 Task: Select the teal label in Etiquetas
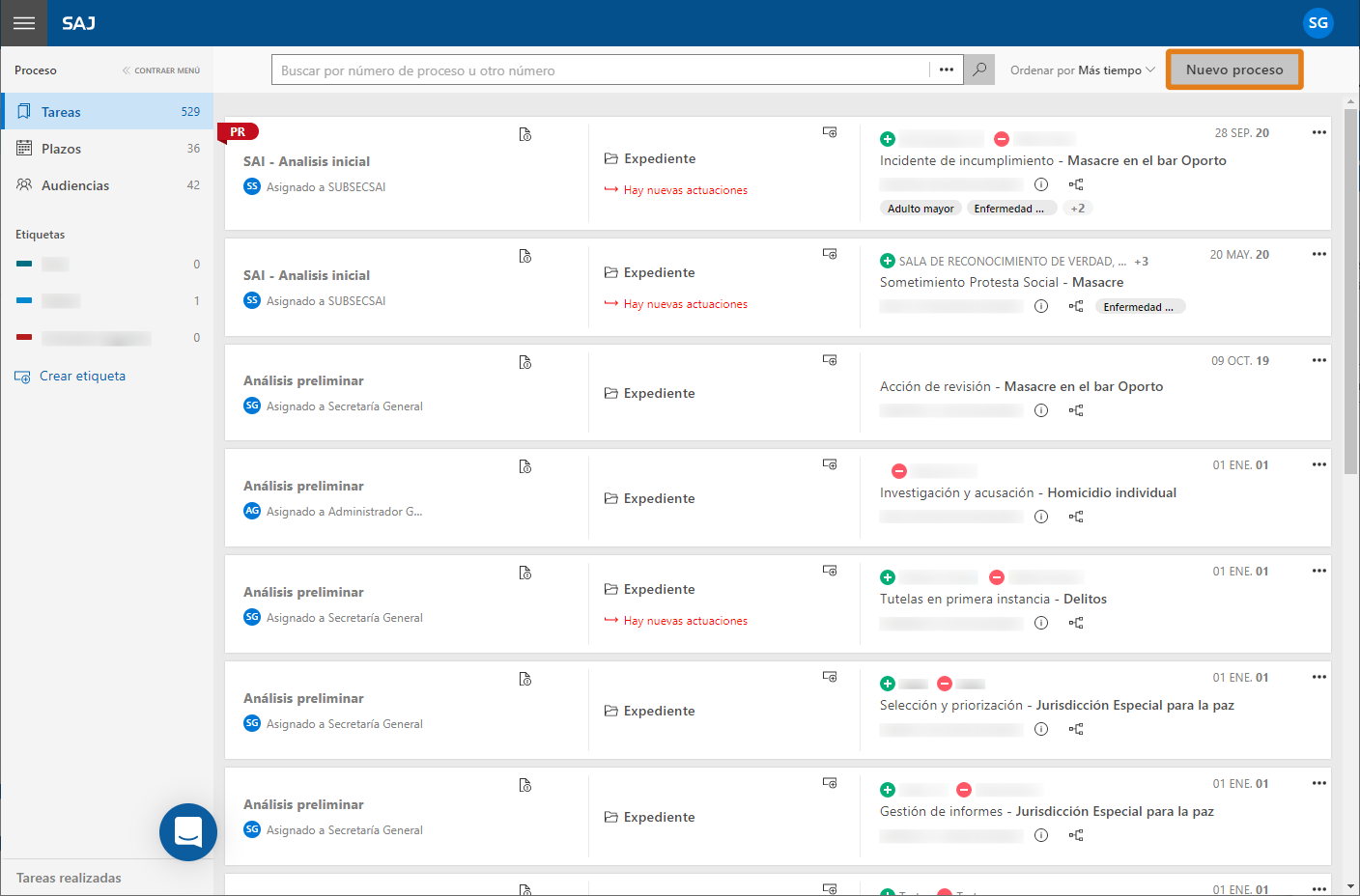[107, 265]
